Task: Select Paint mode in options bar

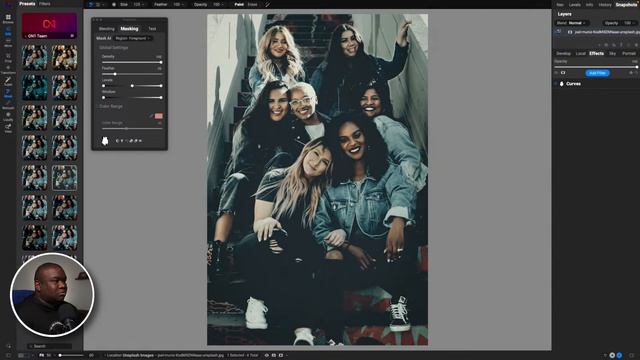Action: coord(239,4)
